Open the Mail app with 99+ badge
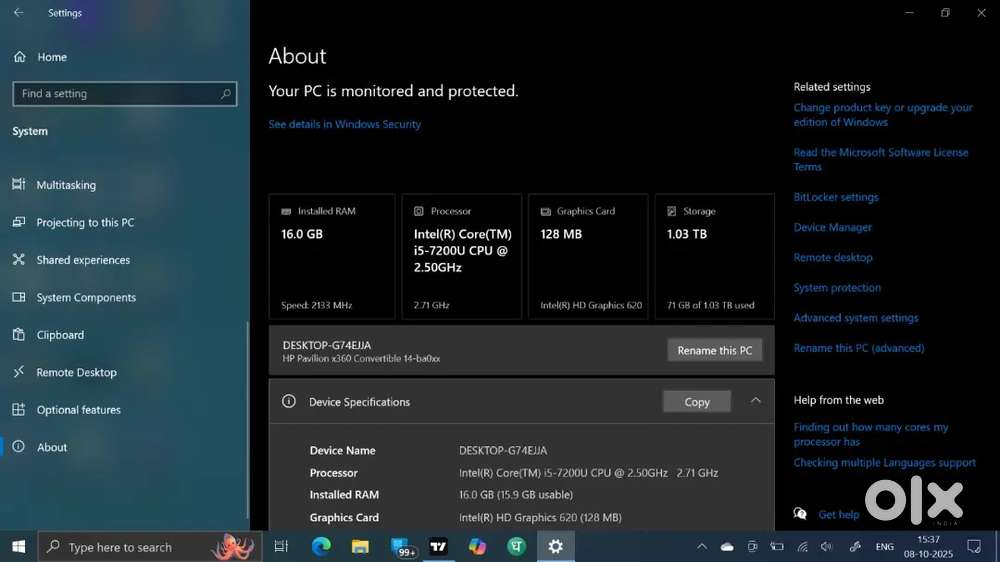Image resolution: width=1000 pixels, height=562 pixels. [x=402, y=547]
